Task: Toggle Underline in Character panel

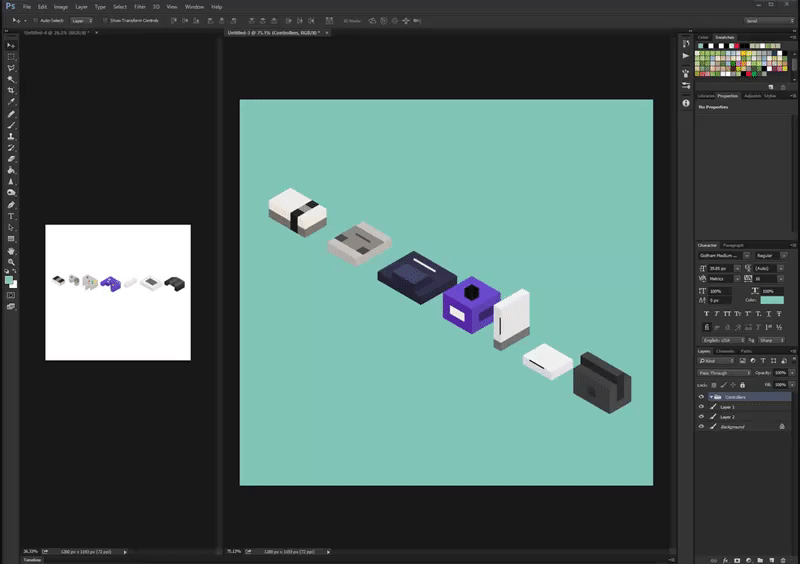Action: (768, 313)
